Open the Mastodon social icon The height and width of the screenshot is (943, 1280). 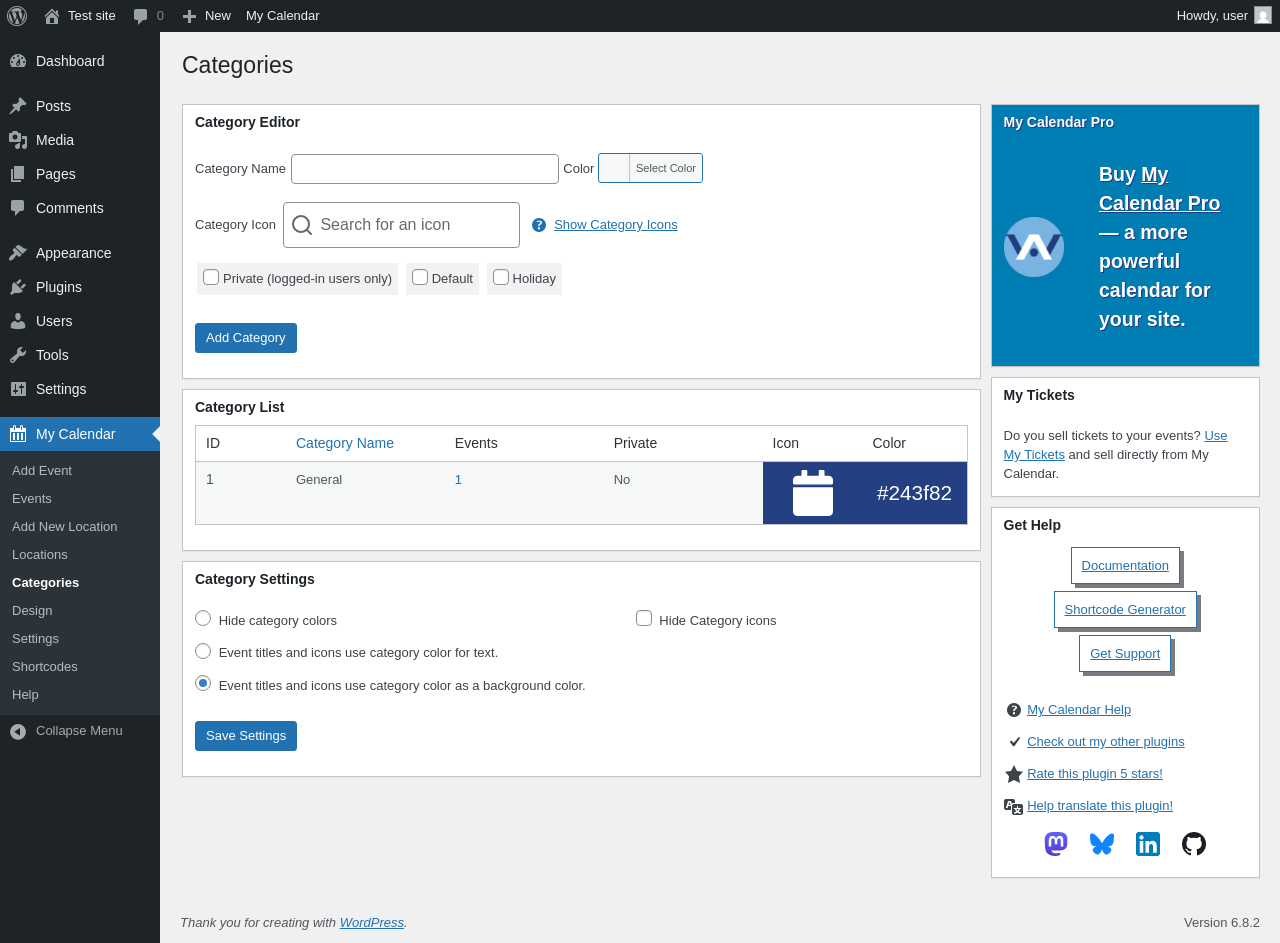(x=1056, y=844)
